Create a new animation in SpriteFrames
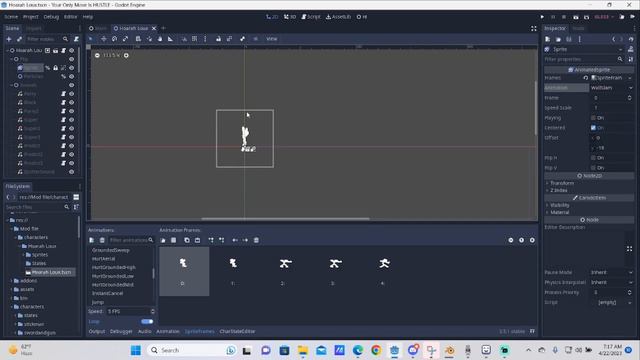The image size is (640, 360). 91,240
